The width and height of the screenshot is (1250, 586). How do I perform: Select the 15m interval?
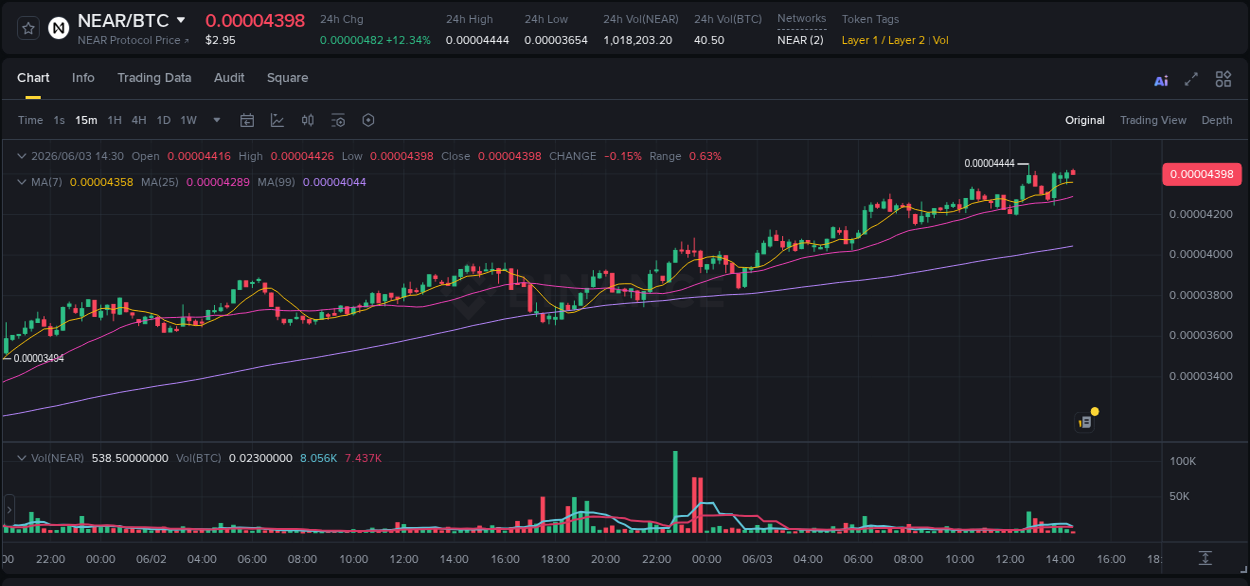coord(86,120)
